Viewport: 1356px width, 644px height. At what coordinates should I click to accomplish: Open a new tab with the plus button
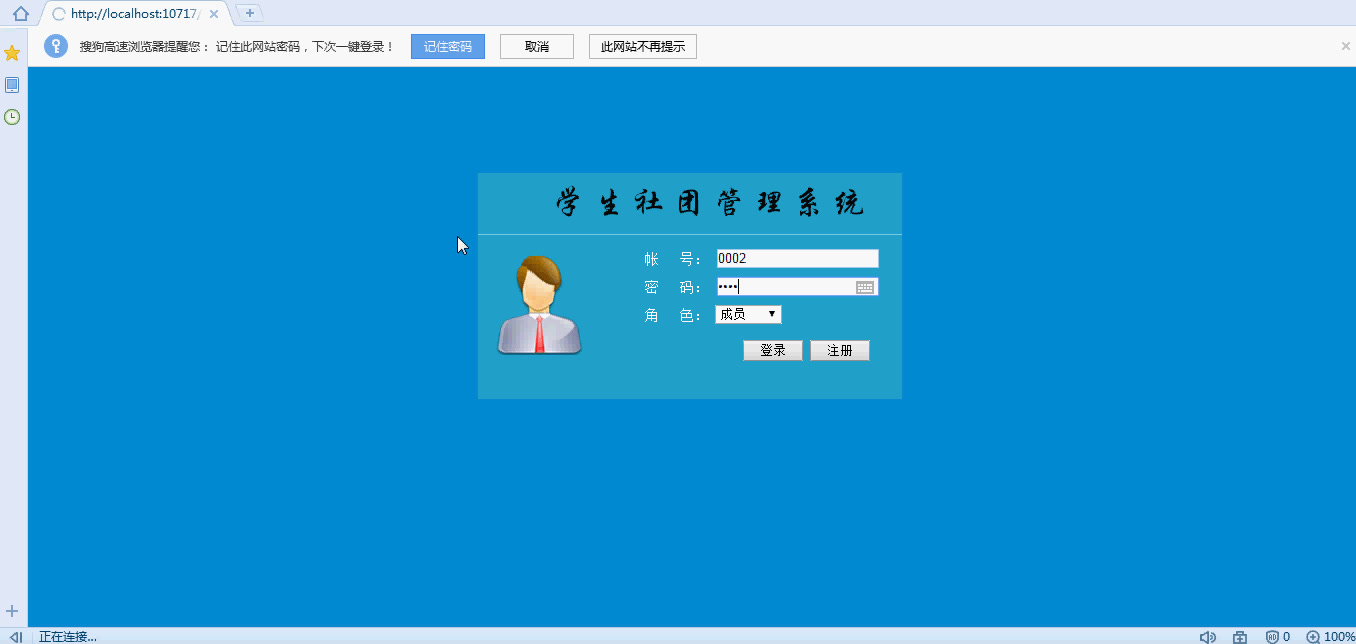[x=247, y=14]
